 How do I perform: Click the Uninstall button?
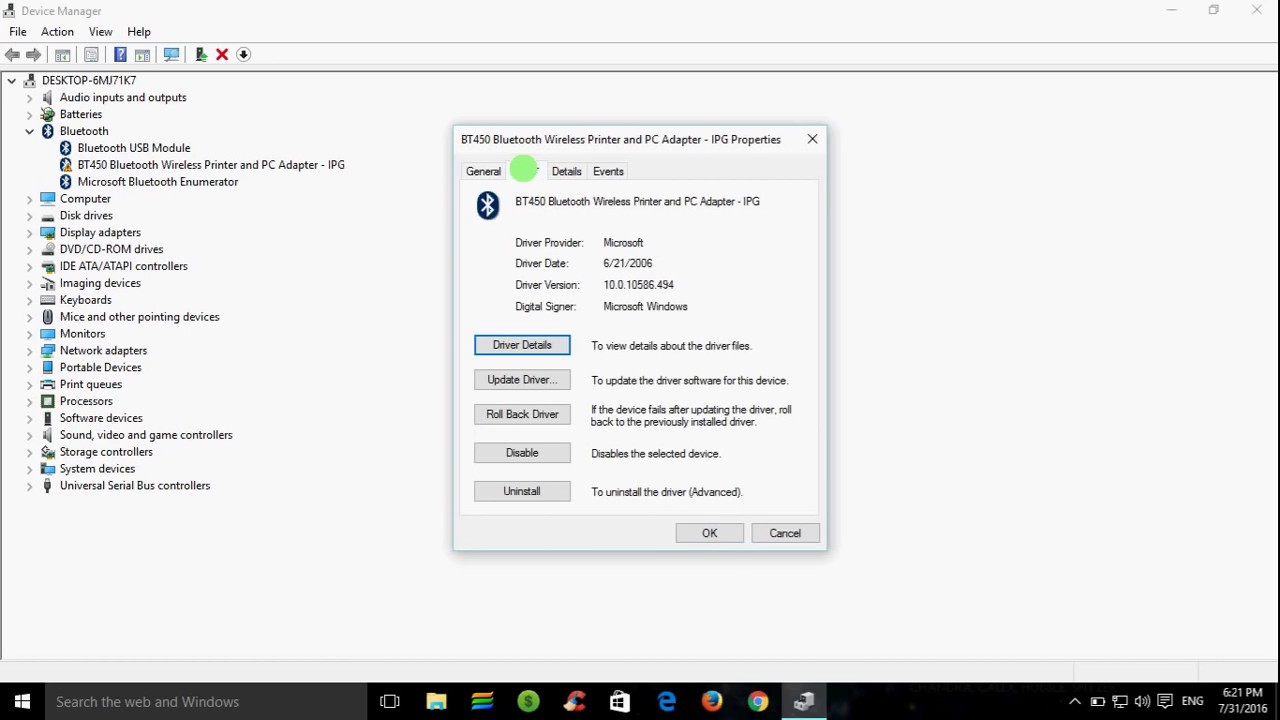click(x=522, y=491)
